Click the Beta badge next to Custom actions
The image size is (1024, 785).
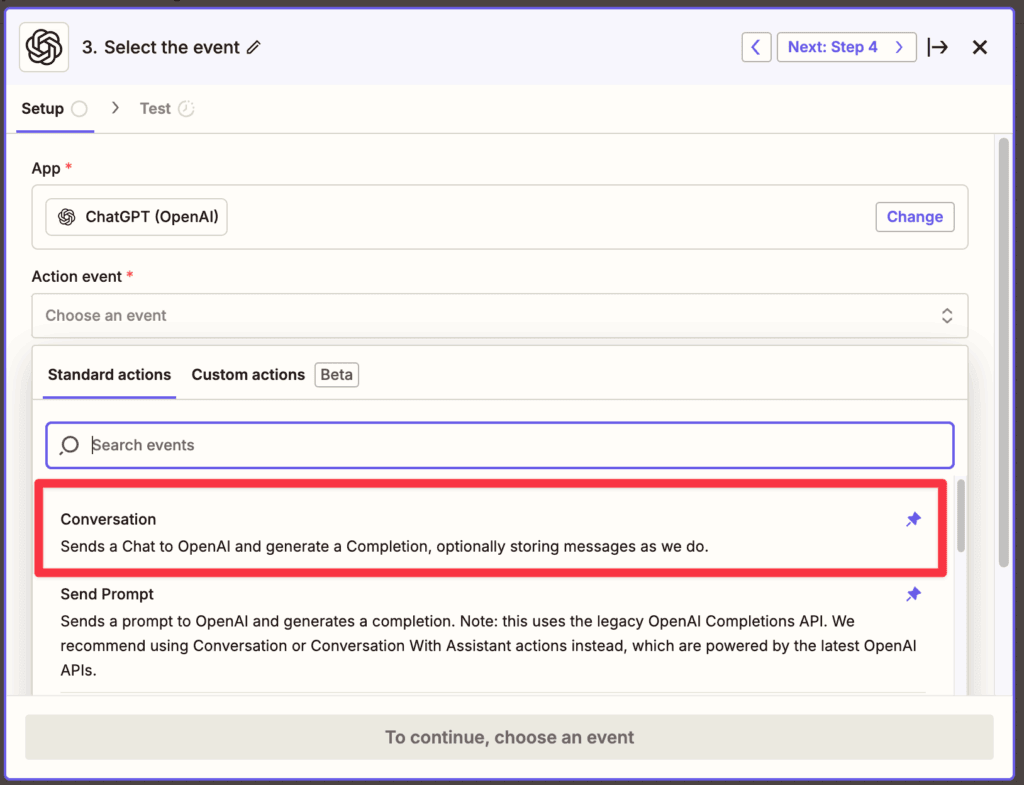click(x=336, y=375)
